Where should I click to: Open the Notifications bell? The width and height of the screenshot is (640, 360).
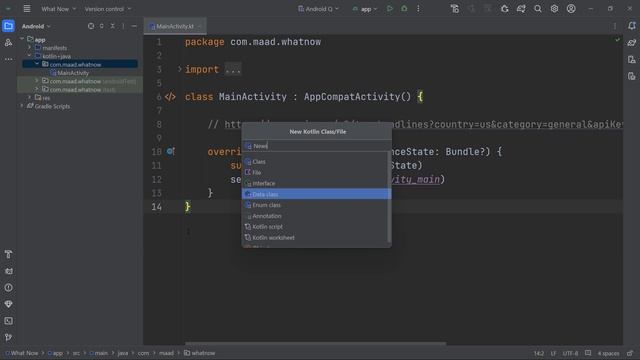[x=632, y=26]
